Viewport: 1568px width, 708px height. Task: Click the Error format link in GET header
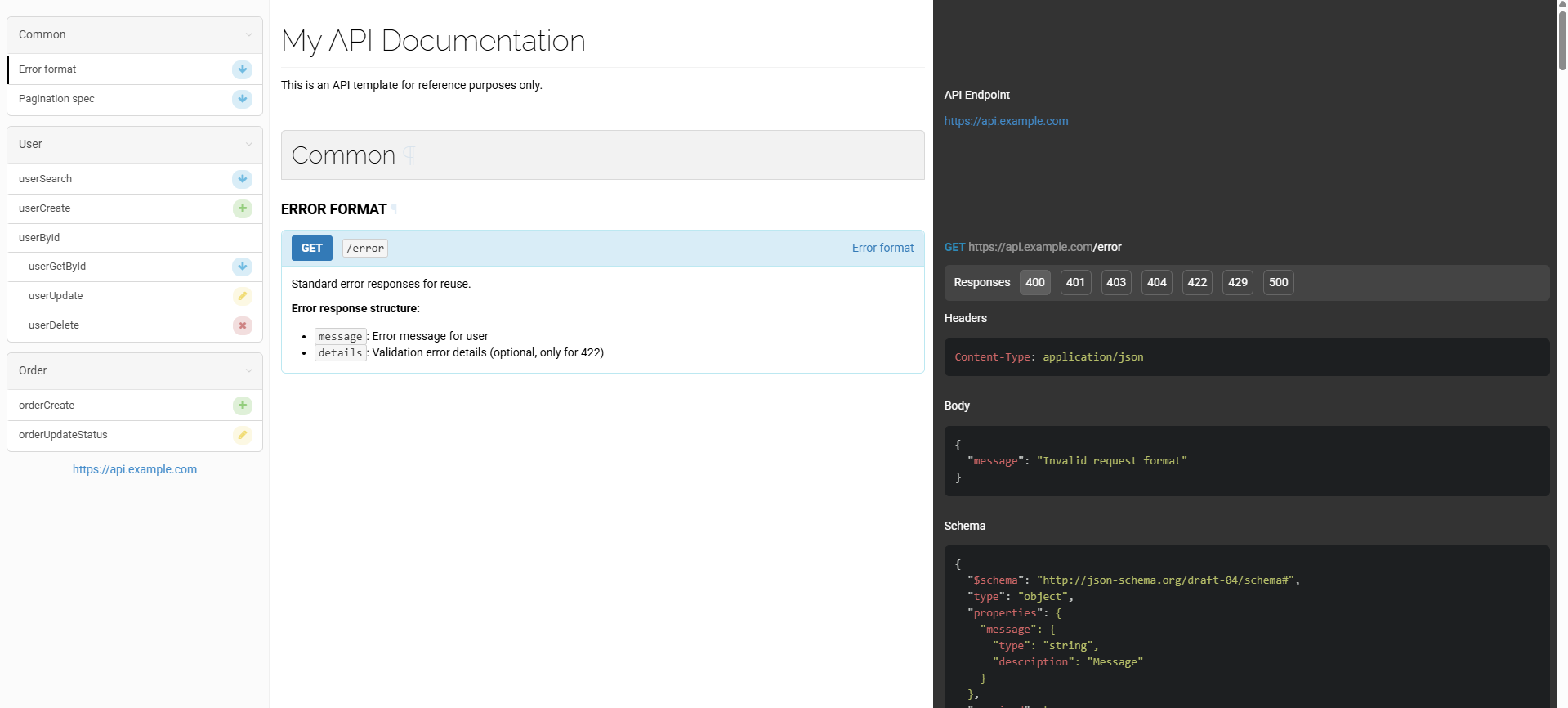[882, 248]
